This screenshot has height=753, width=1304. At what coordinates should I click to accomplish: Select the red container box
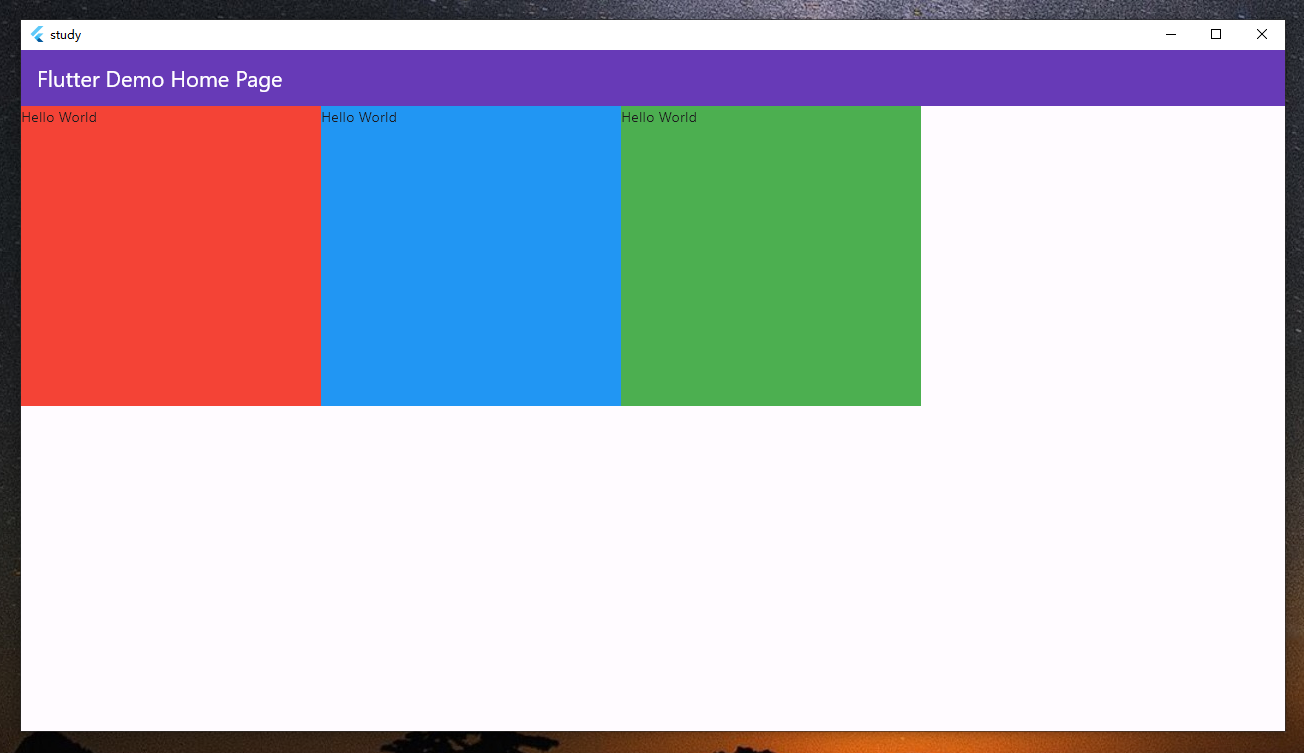(171, 256)
